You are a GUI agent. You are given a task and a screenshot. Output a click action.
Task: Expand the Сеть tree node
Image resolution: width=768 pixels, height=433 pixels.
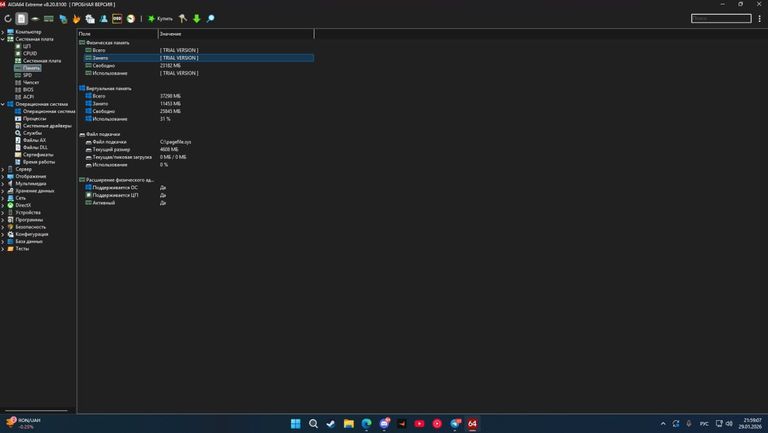(3, 198)
